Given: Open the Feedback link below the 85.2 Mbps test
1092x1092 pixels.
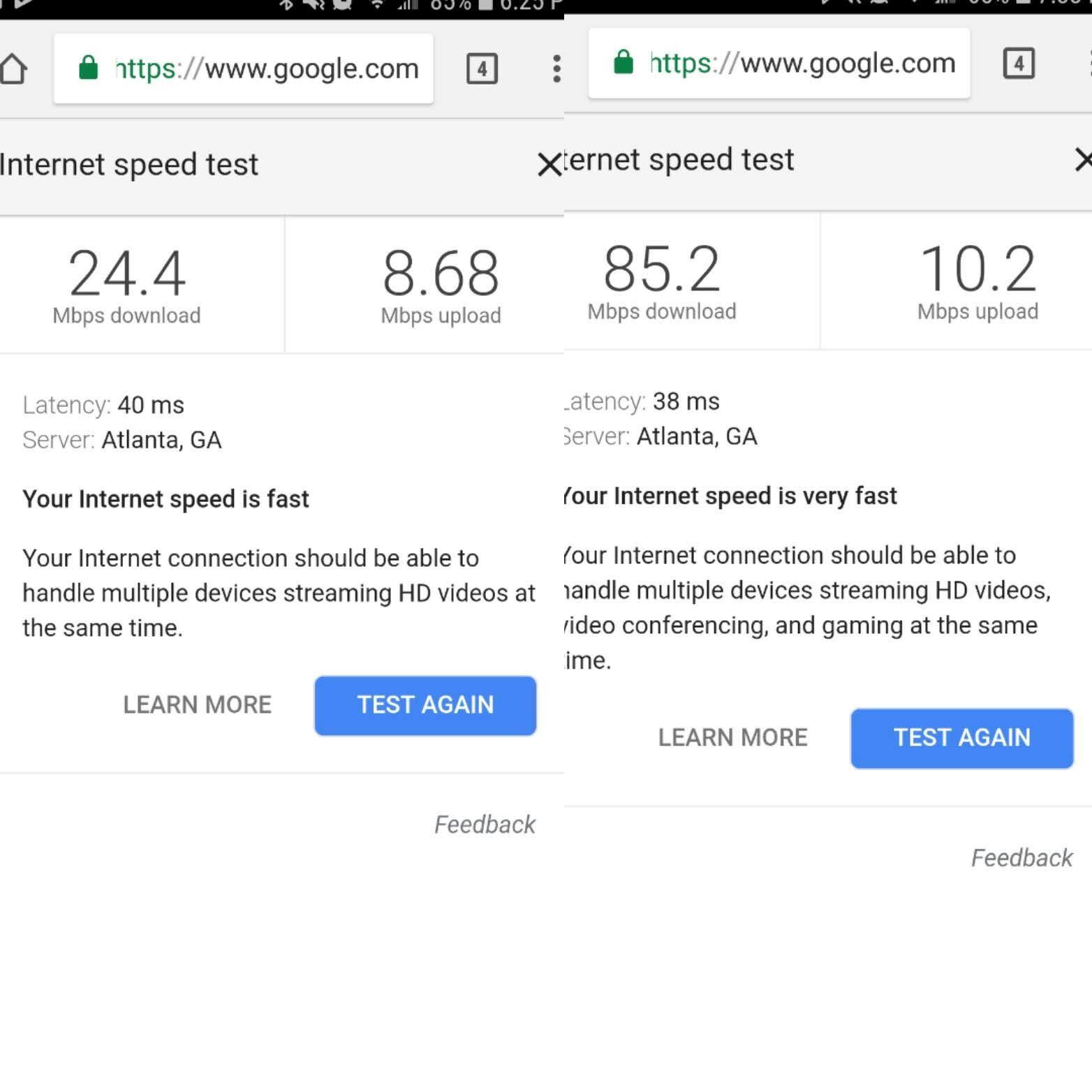Looking at the screenshot, I should tap(1021, 857).
